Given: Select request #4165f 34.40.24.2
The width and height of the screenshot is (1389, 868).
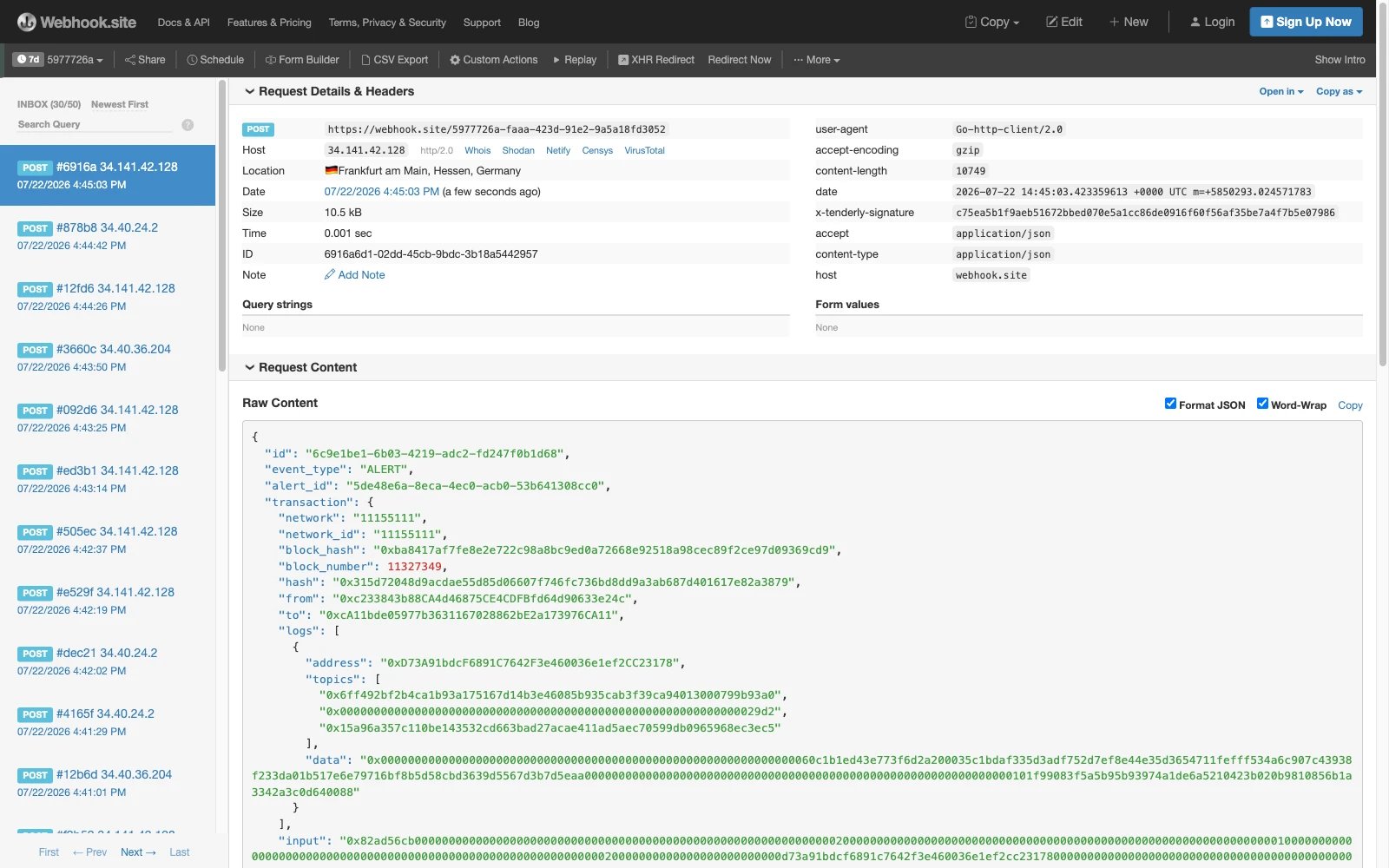Looking at the screenshot, I should pos(108,722).
